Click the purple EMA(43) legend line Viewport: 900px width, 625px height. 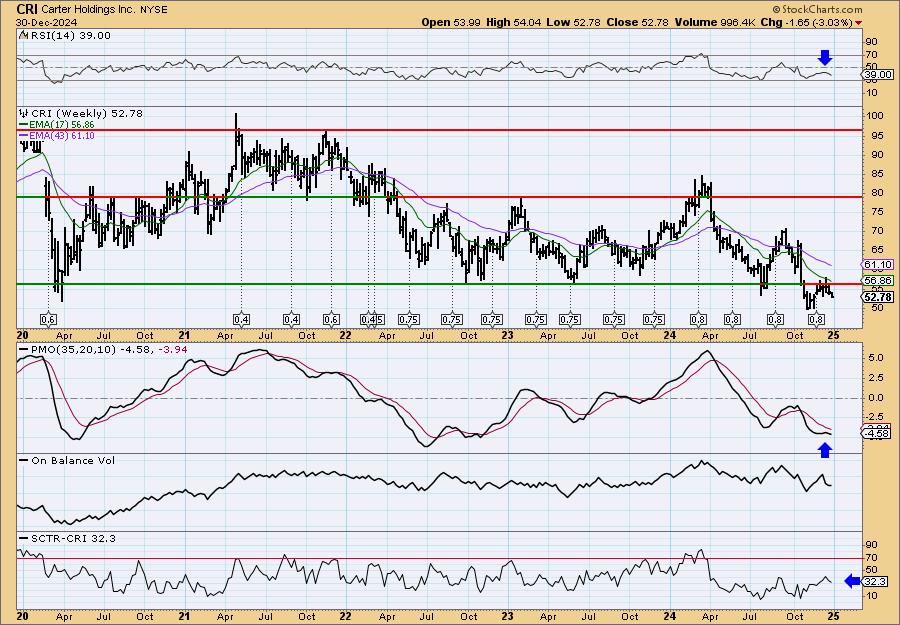point(24,135)
